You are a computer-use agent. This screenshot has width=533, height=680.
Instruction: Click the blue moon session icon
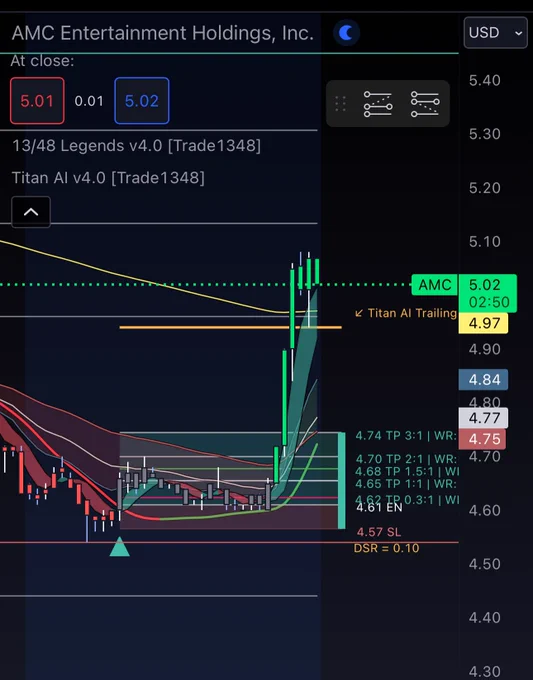pos(346,33)
